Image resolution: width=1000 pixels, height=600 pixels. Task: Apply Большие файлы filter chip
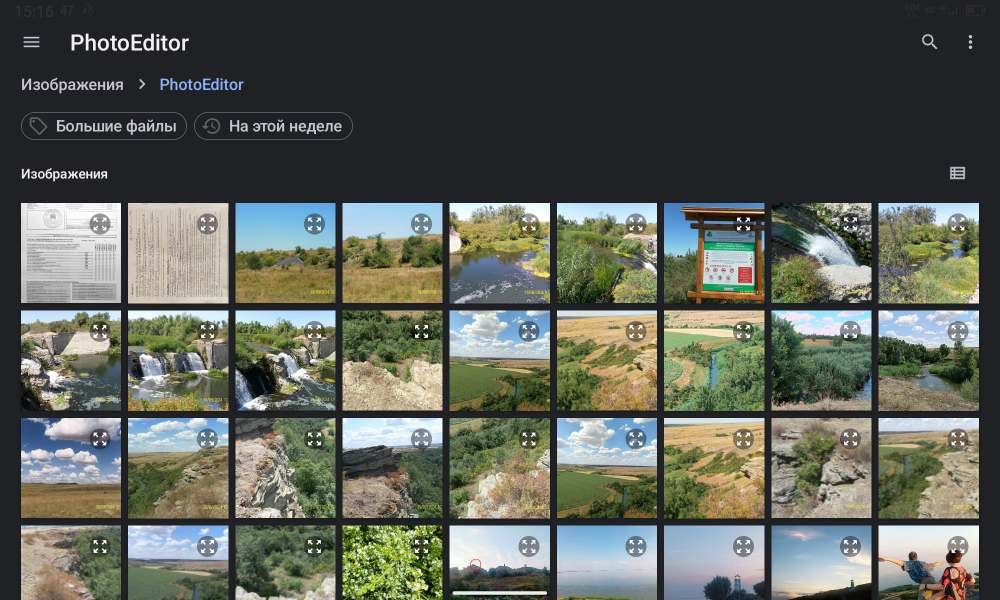(104, 126)
